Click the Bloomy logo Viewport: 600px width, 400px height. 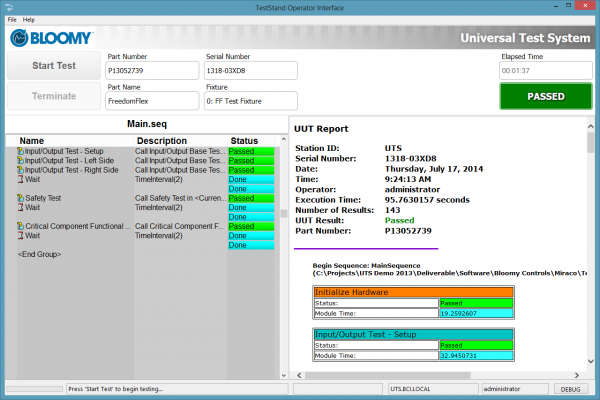tap(52, 38)
